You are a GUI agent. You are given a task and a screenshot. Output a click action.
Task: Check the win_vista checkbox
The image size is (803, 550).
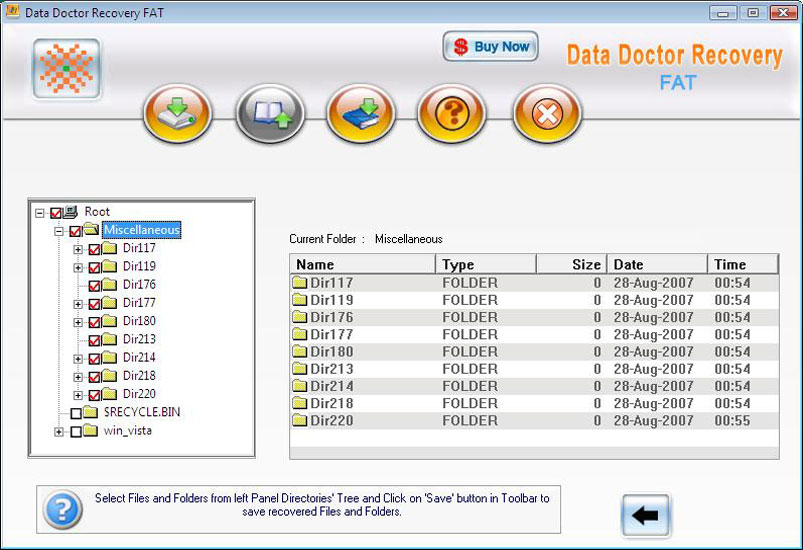76,432
